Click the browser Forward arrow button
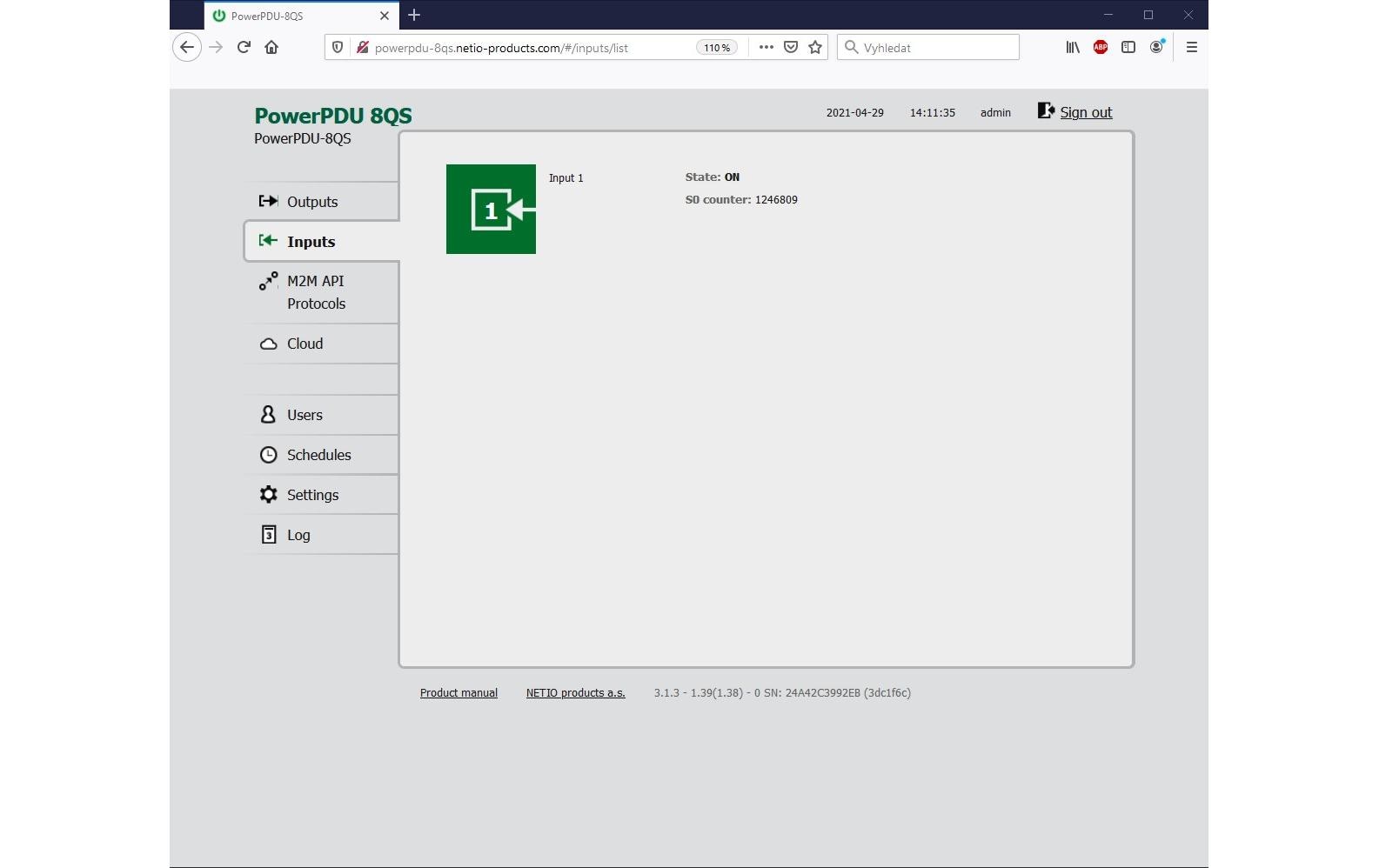 point(217,47)
